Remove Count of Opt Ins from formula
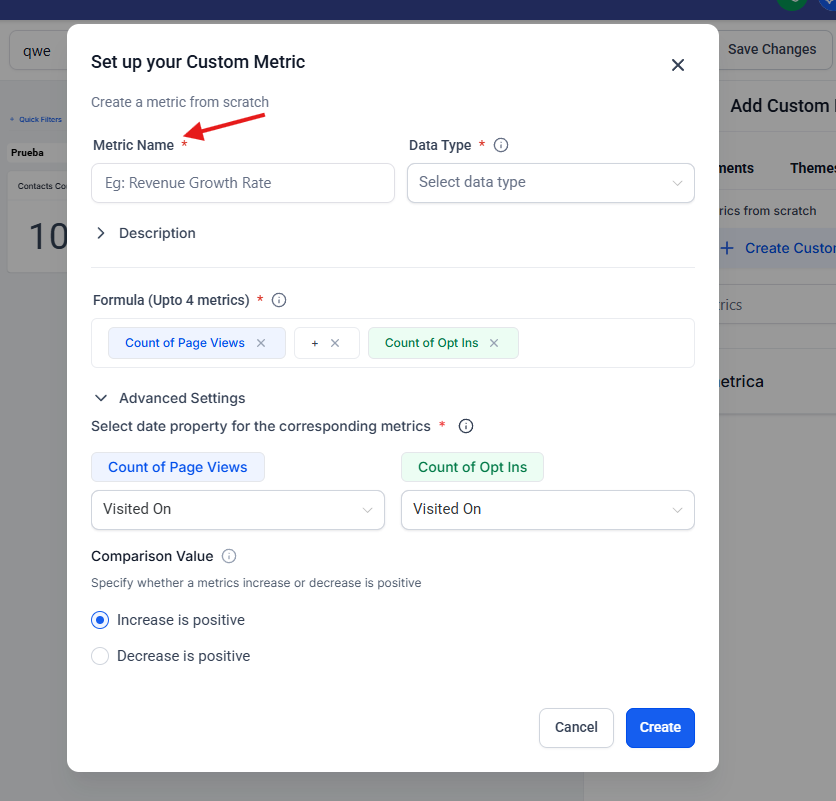The height and width of the screenshot is (801, 836). (494, 343)
